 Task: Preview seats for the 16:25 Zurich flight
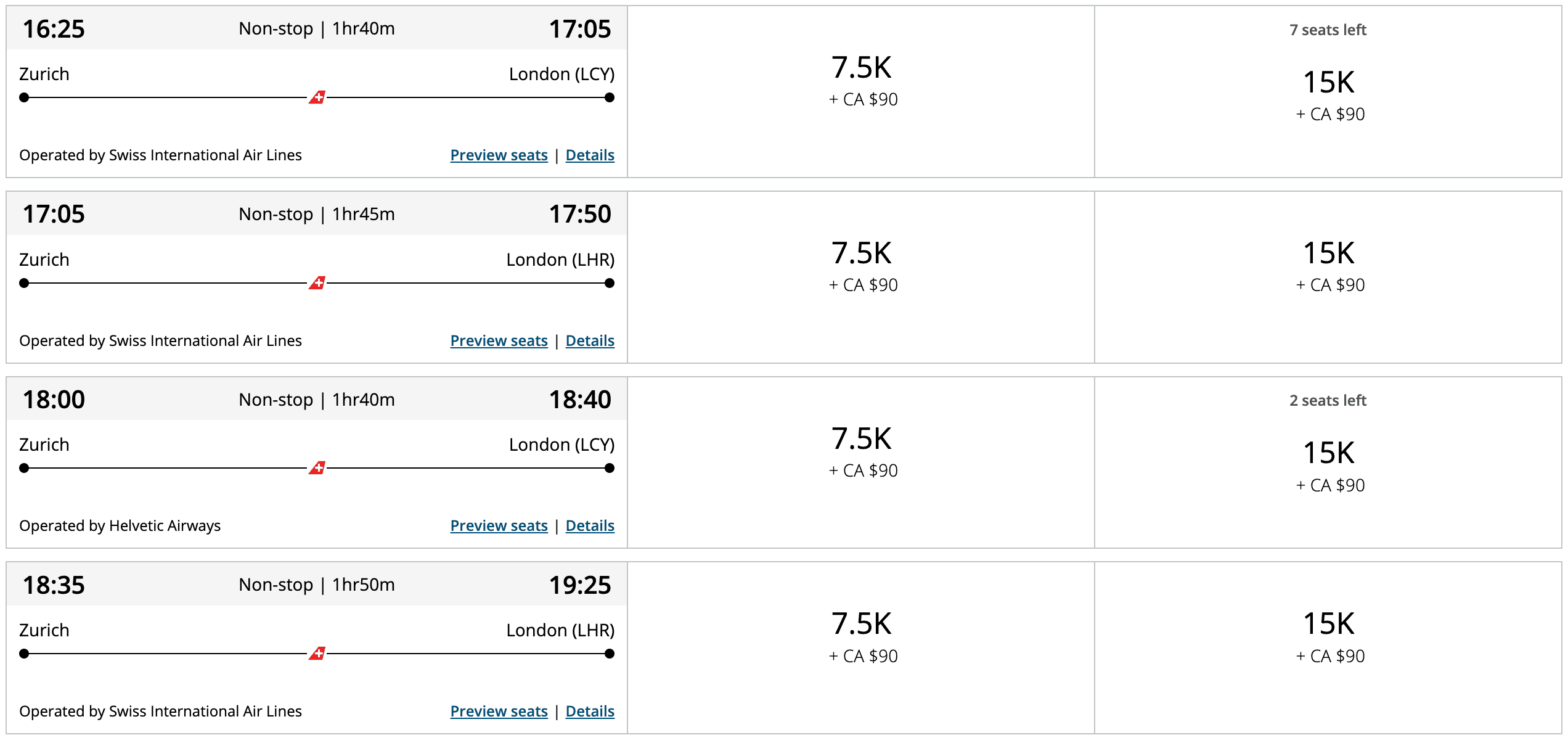(x=499, y=155)
